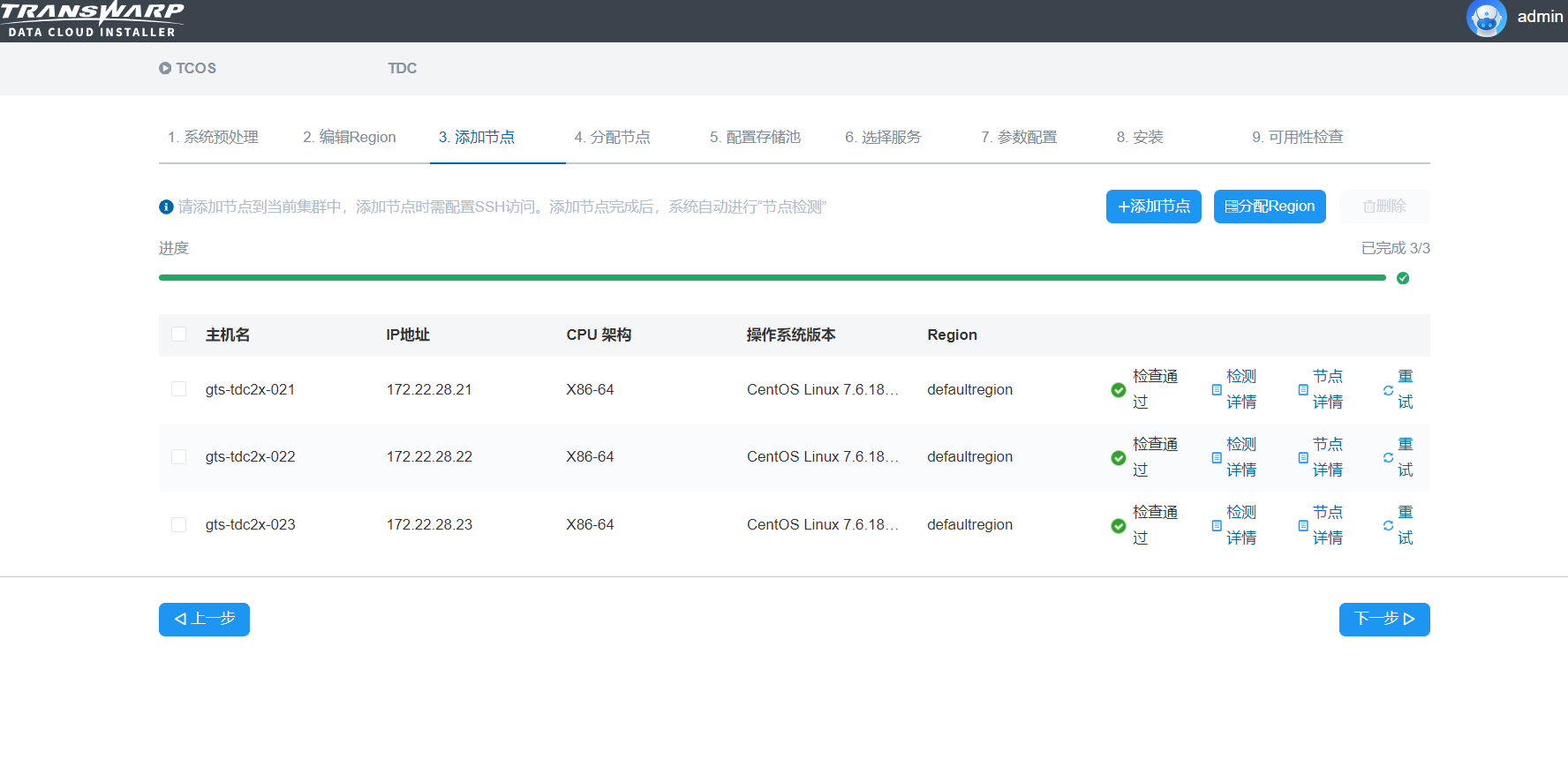Viewport: 1568px width, 782px height.
Task: Click the CPU 架构 column header
Action: [599, 335]
